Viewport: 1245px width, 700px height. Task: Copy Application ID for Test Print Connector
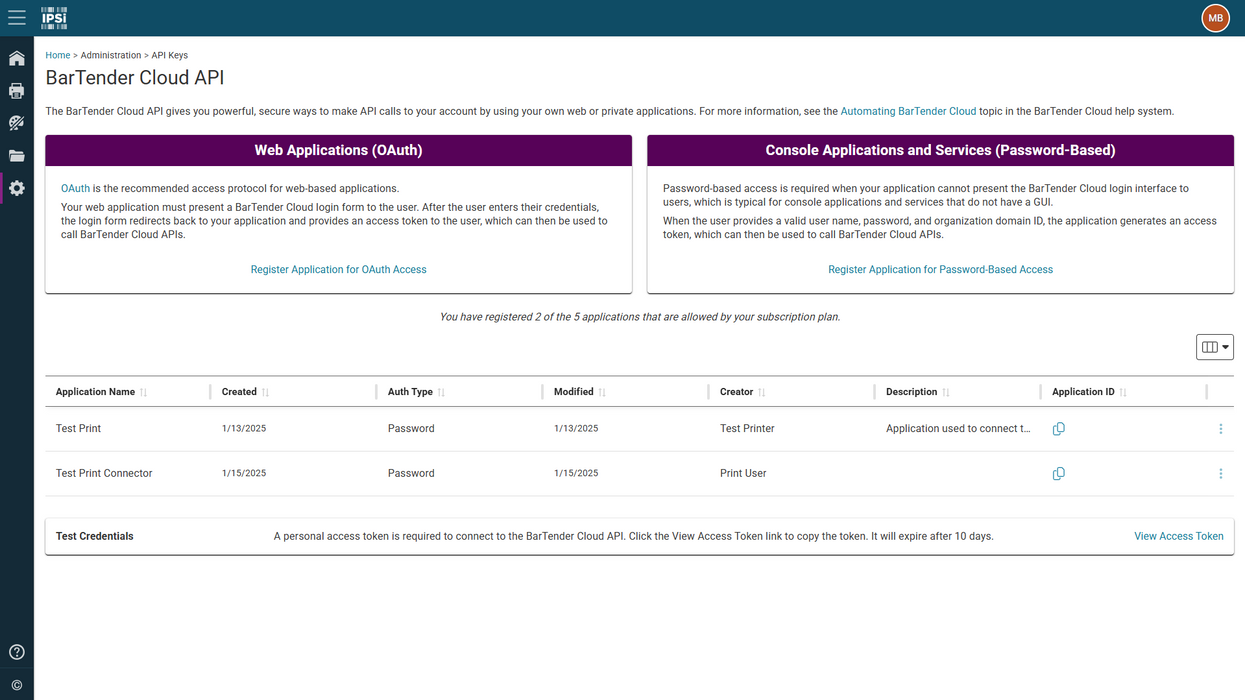coord(1058,474)
